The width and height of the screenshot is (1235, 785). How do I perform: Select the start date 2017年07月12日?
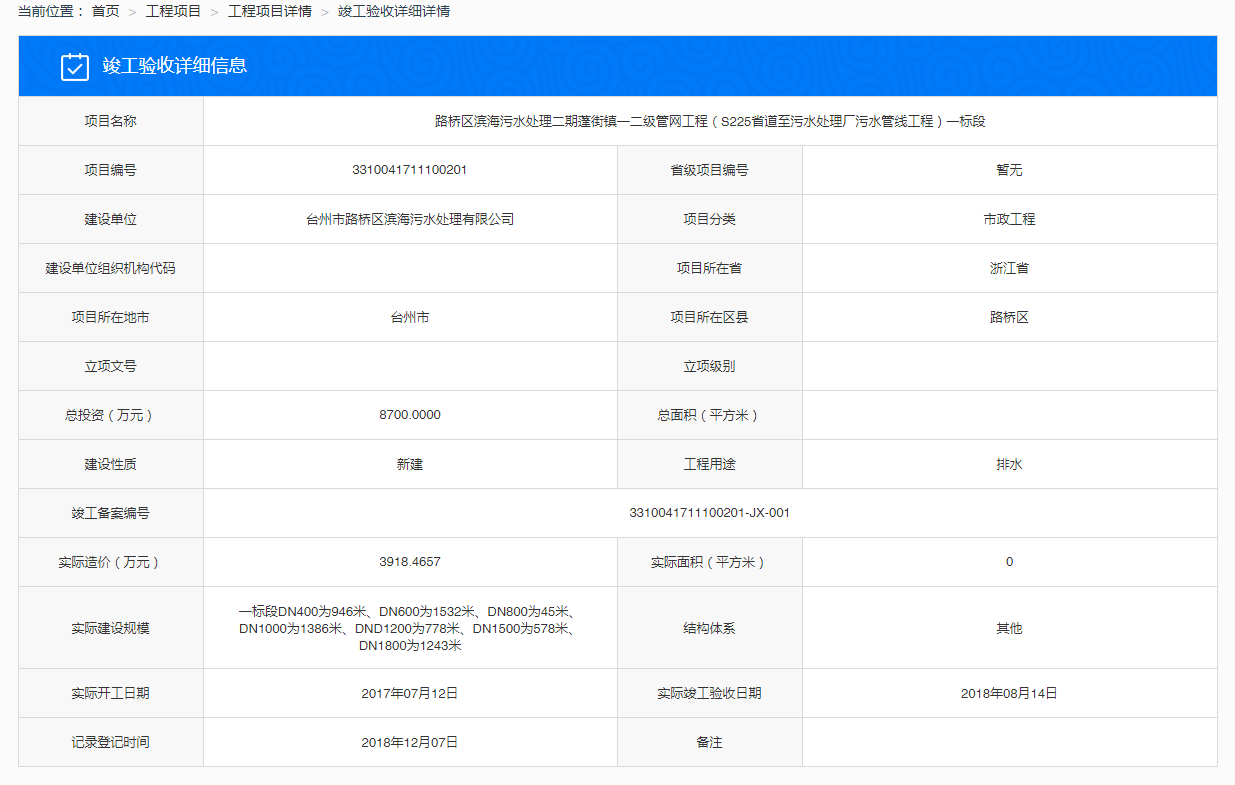click(408, 692)
